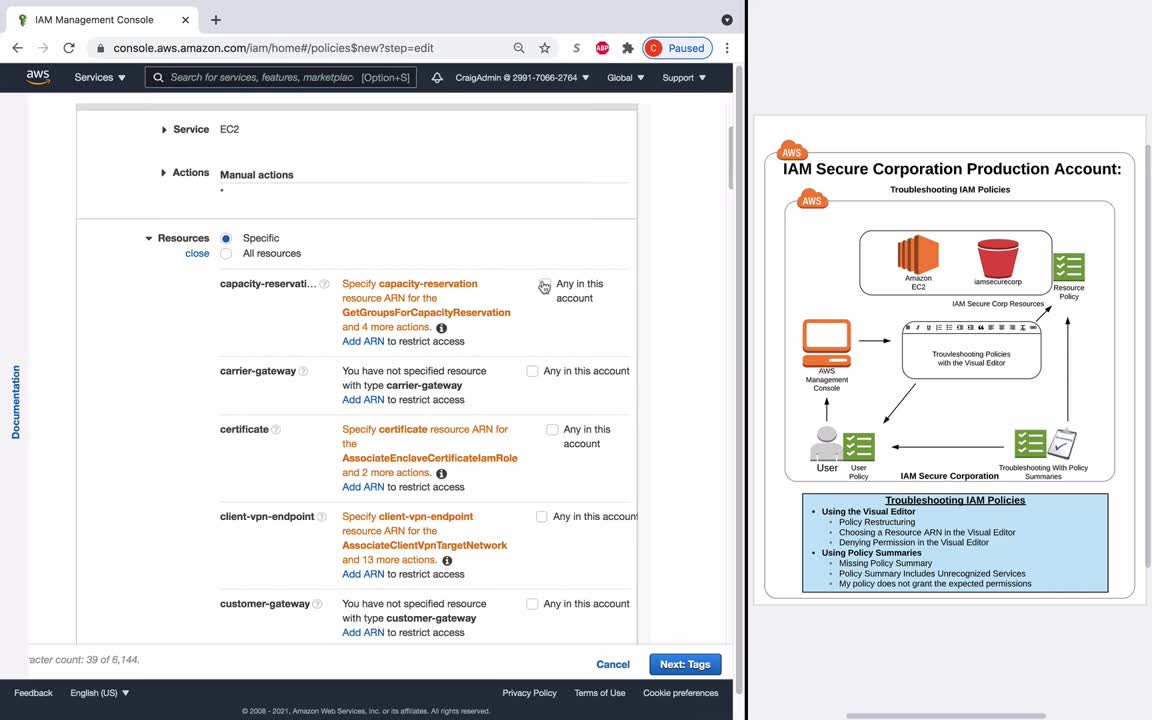Image resolution: width=1152 pixels, height=720 pixels.
Task: Select the IAM Management Console tab
Action: [x=102, y=20]
